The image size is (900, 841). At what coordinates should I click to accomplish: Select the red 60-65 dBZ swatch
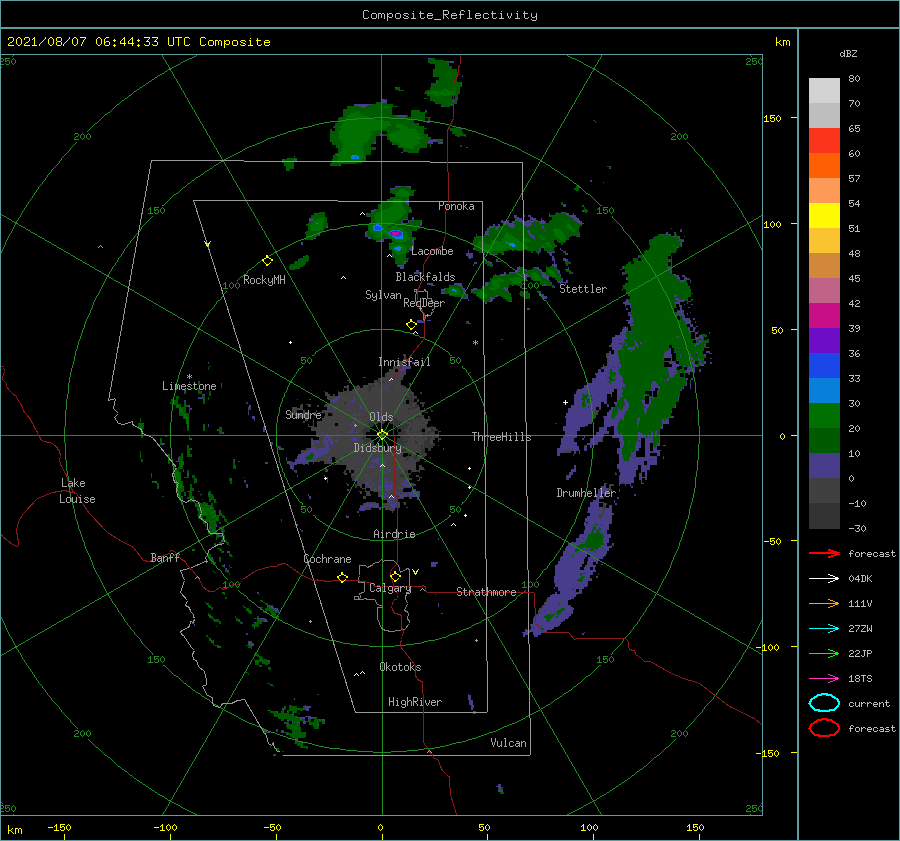(824, 141)
